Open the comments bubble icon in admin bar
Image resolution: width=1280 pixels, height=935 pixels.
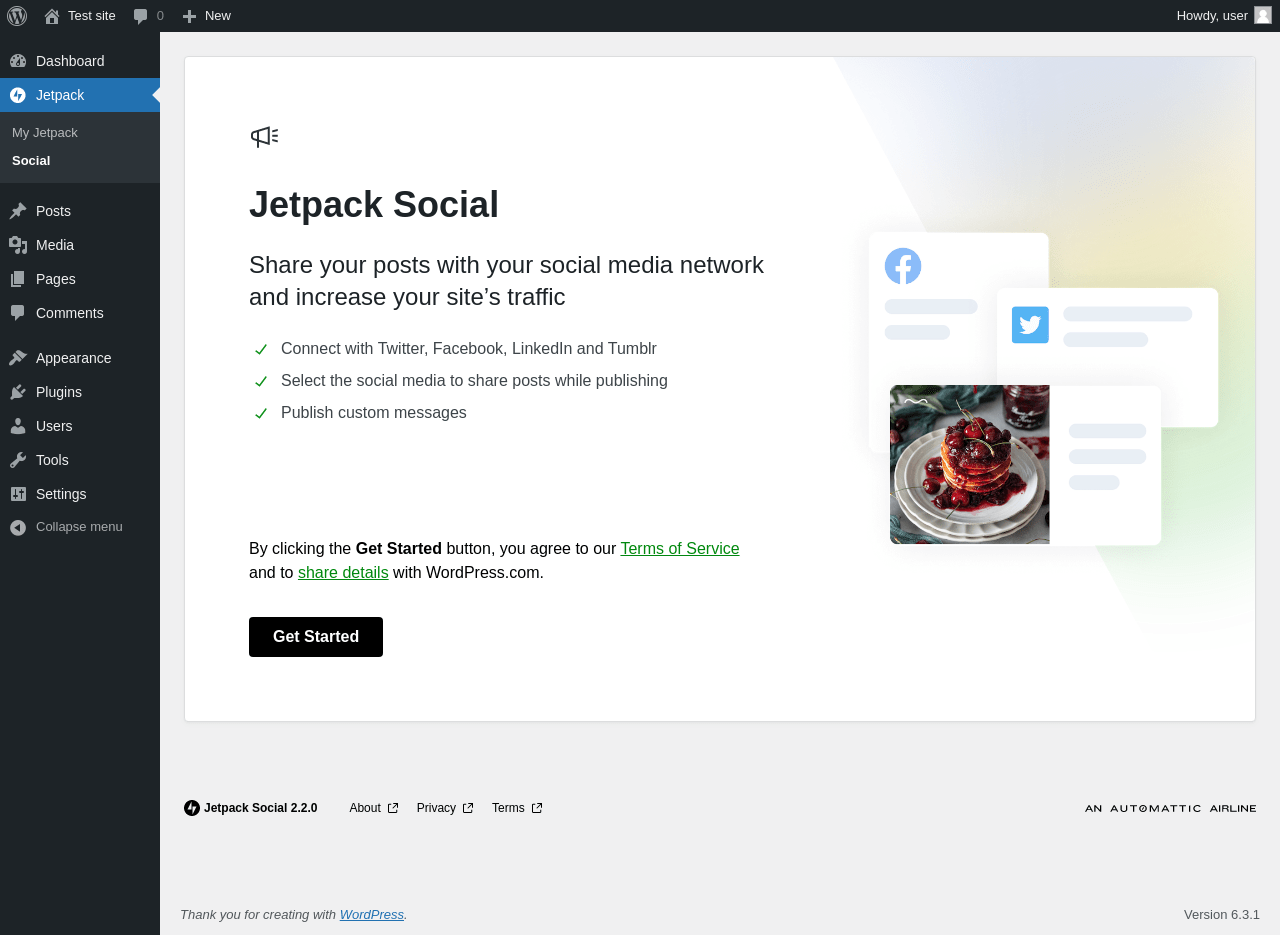[141, 16]
